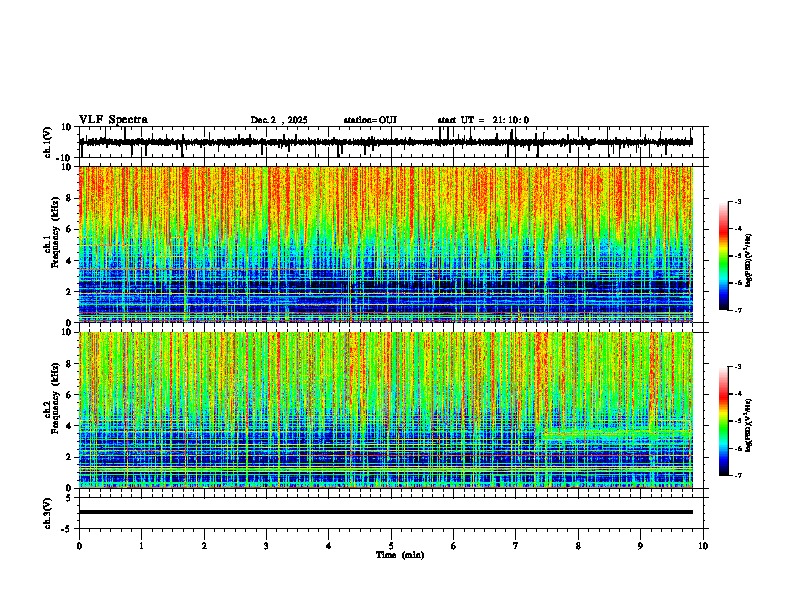Click the station name label in header

(x=370, y=120)
